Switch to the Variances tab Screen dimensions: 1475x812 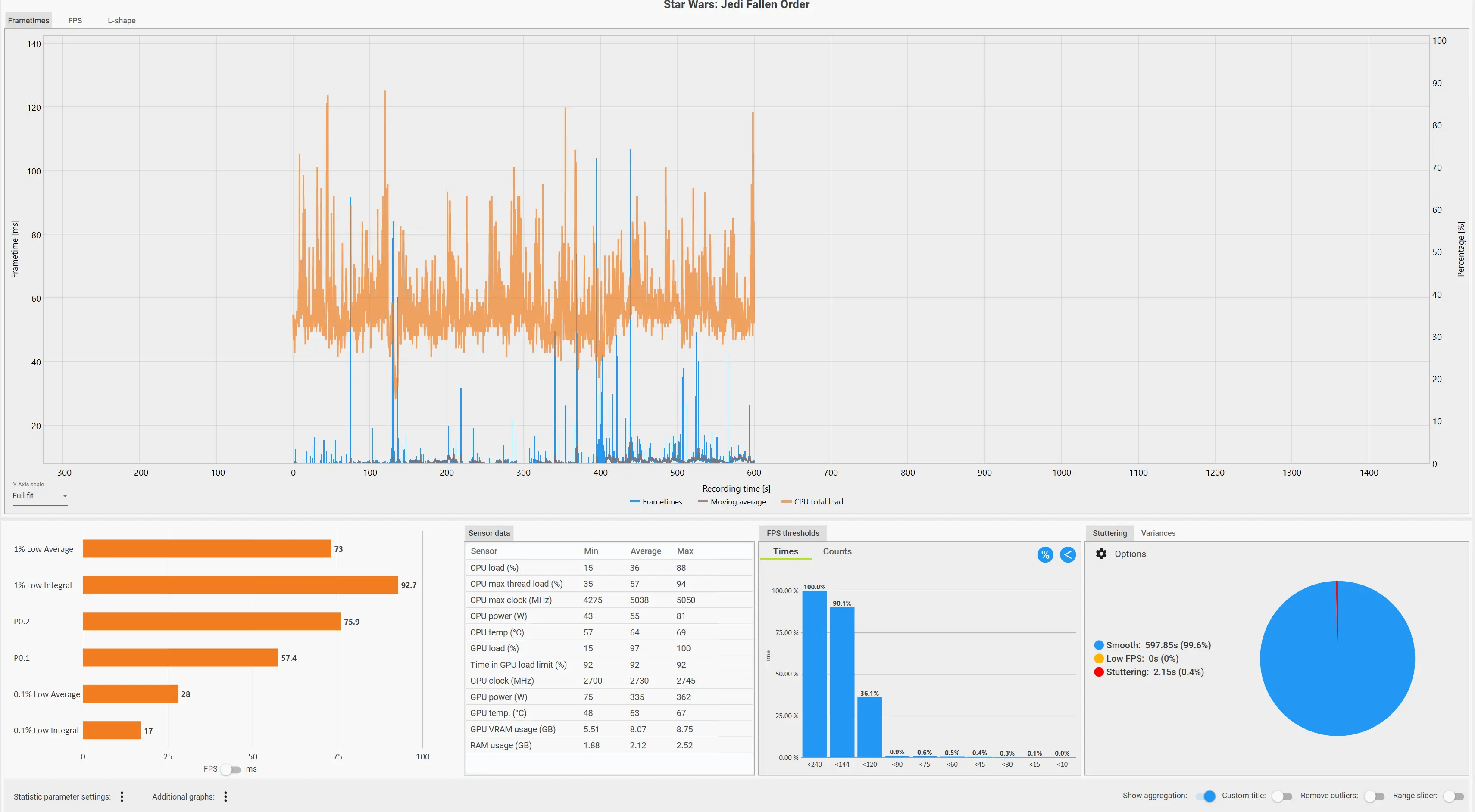[1158, 533]
